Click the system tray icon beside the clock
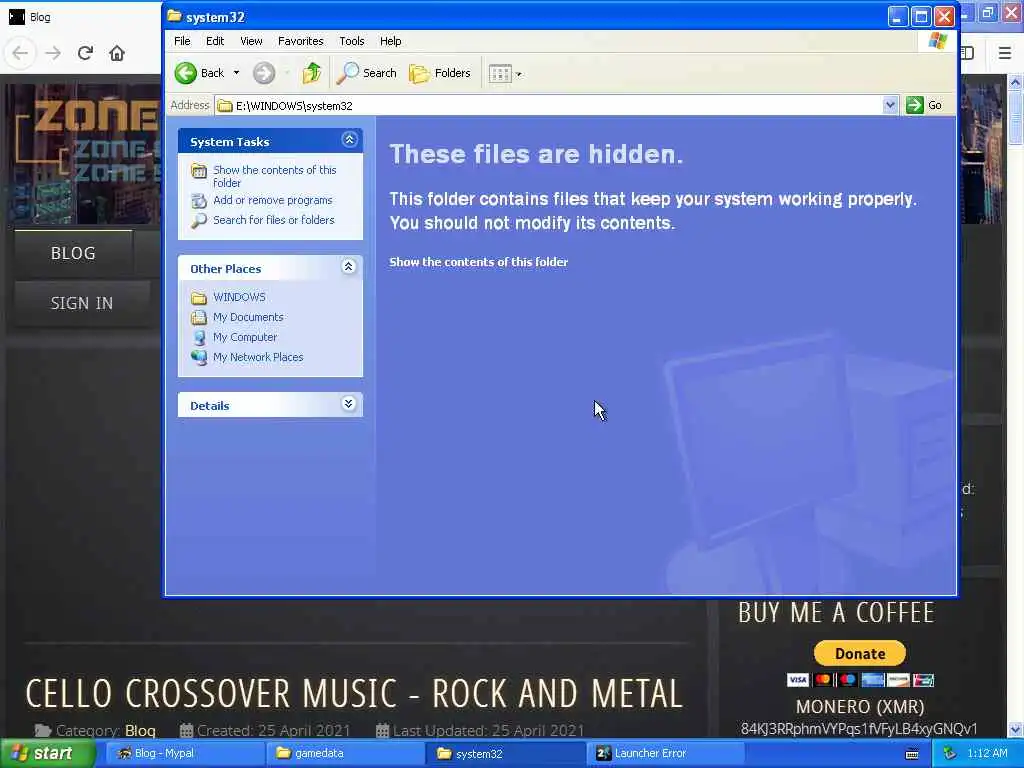The height and width of the screenshot is (768, 1024). pos(949,754)
